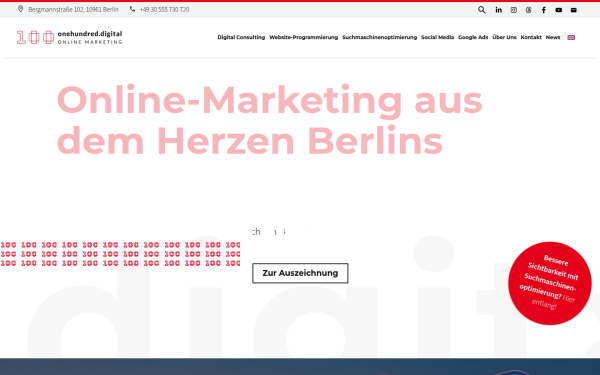
Task: Open the Über Uns menu item
Action: (504, 37)
